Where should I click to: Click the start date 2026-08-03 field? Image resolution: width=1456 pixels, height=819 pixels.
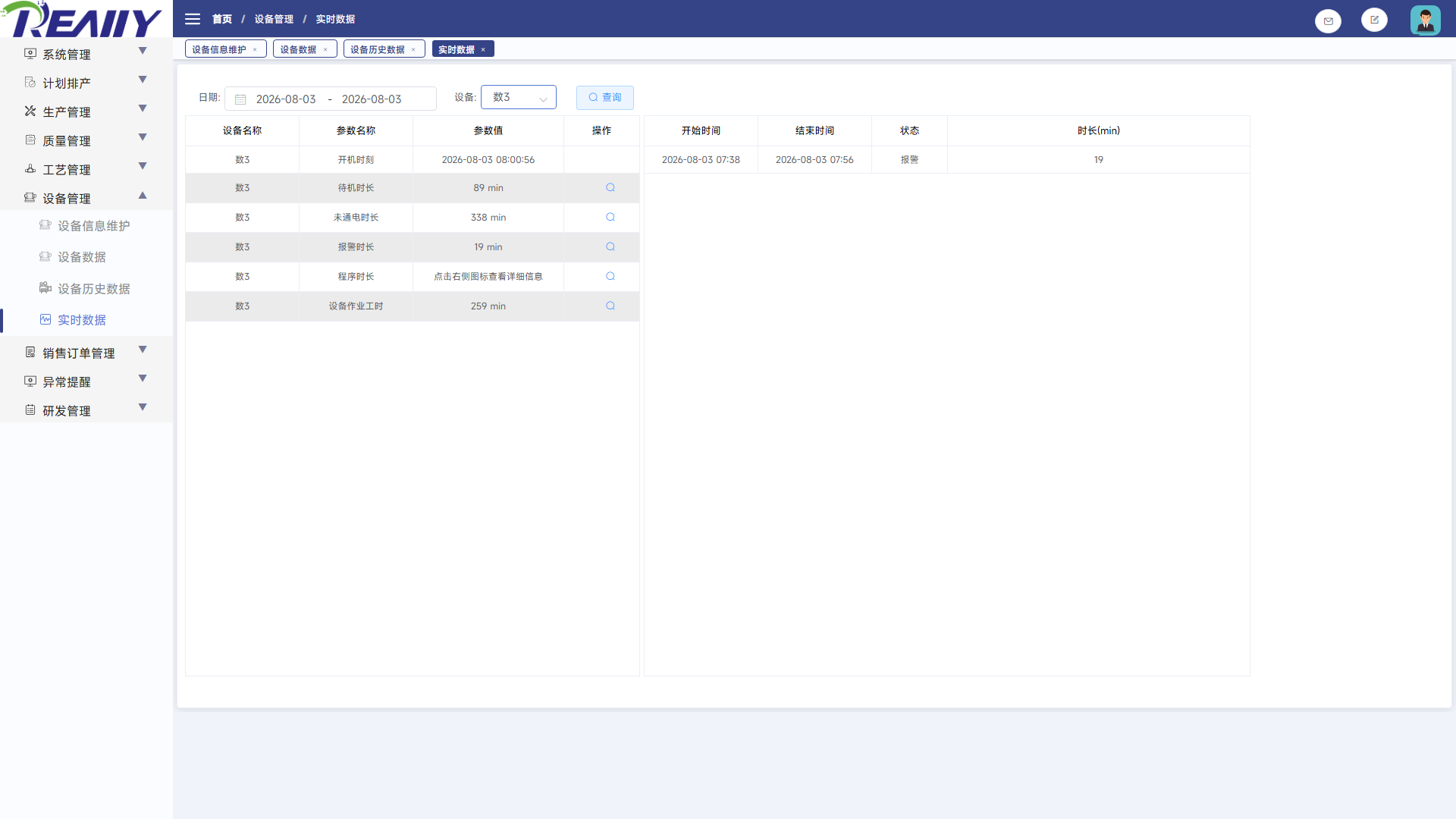[x=286, y=99]
